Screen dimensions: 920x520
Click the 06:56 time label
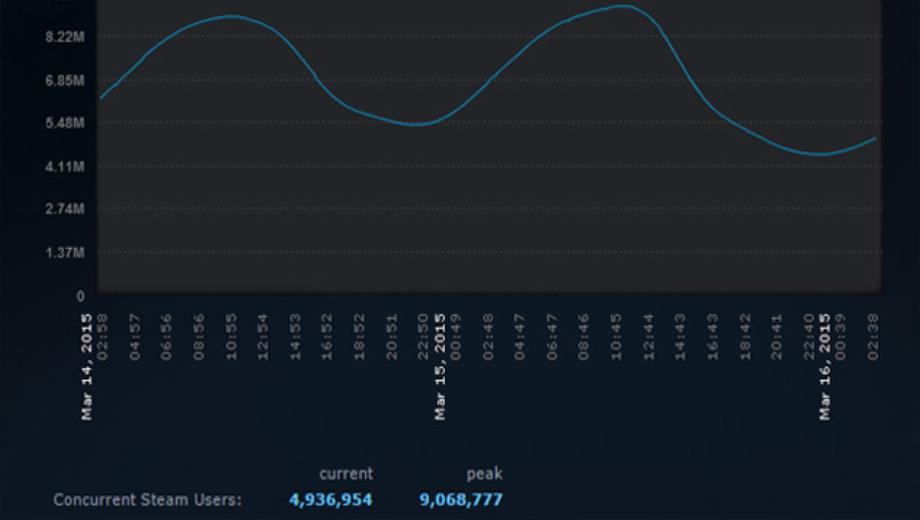[x=167, y=337]
